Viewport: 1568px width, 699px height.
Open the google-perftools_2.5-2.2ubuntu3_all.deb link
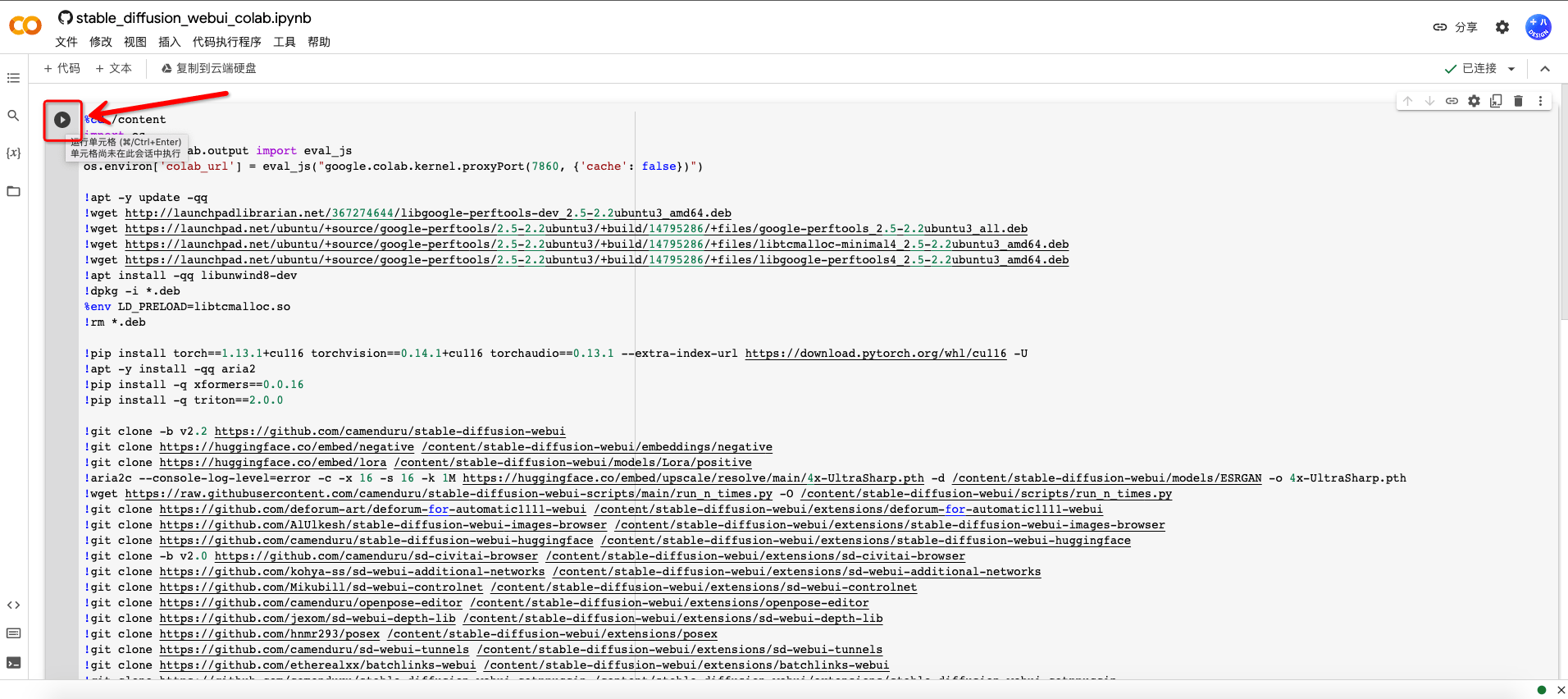[x=577, y=229]
